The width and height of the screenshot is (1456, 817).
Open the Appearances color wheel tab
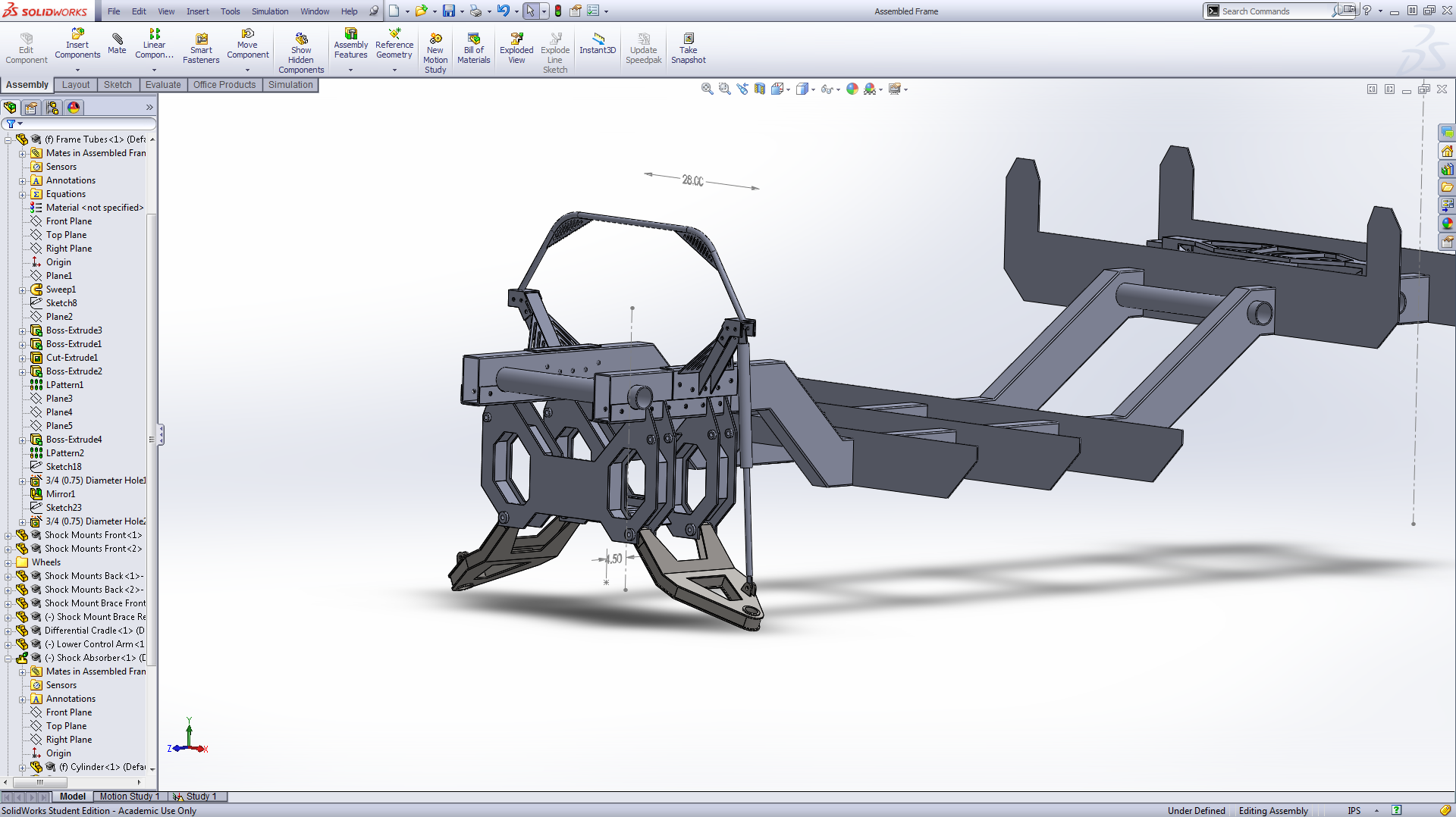point(74,108)
